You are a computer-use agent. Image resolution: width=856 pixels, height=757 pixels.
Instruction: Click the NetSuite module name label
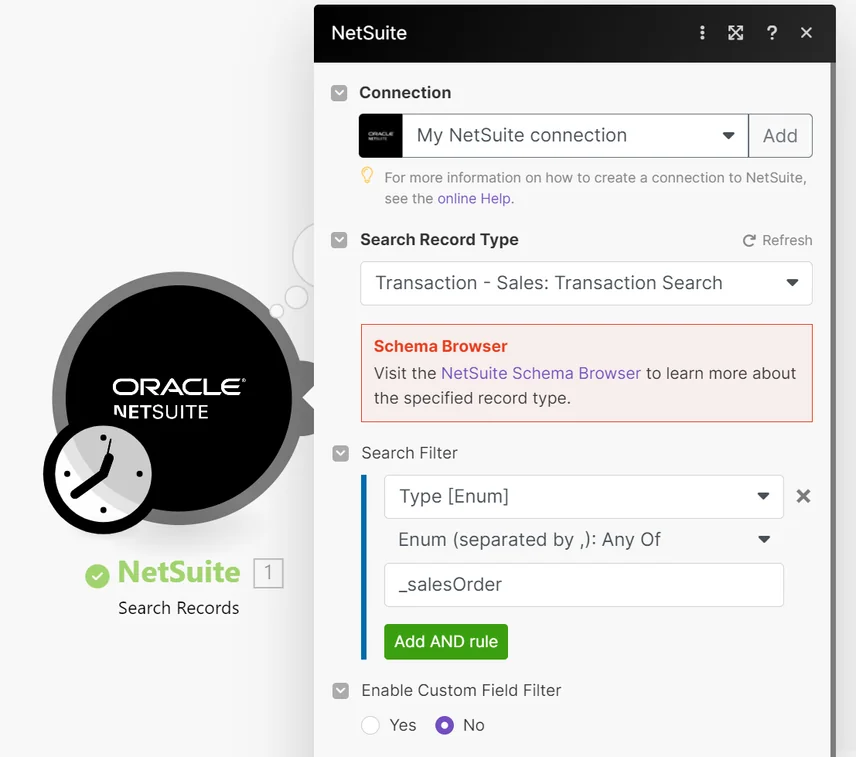pyautogui.click(x=179, y=572)
